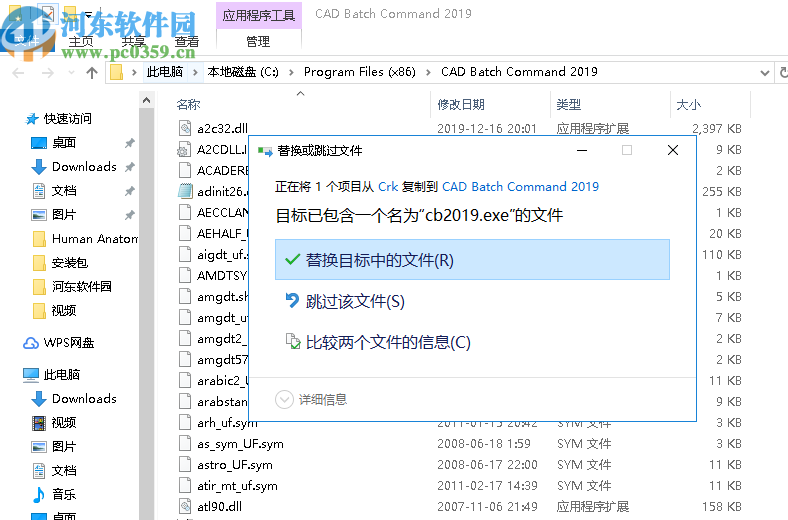This screenshot has width=788, height=520.
Task: Select as_sym_UF.sym file
Action: point(240,444)
